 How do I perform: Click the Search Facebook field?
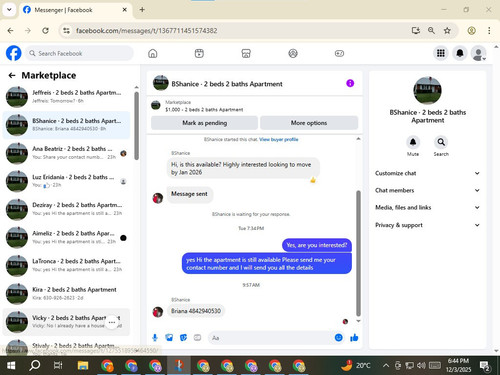[x=79, y=53]
